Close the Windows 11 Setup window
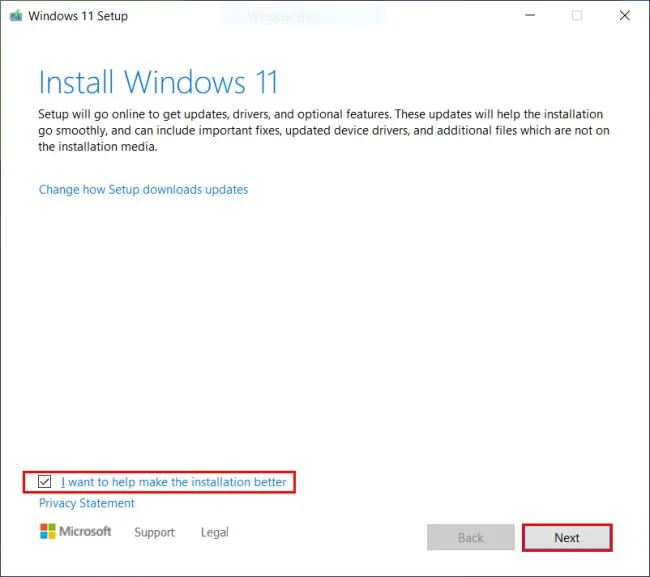Viewport: 650px width, 577px height. (625, 15)
